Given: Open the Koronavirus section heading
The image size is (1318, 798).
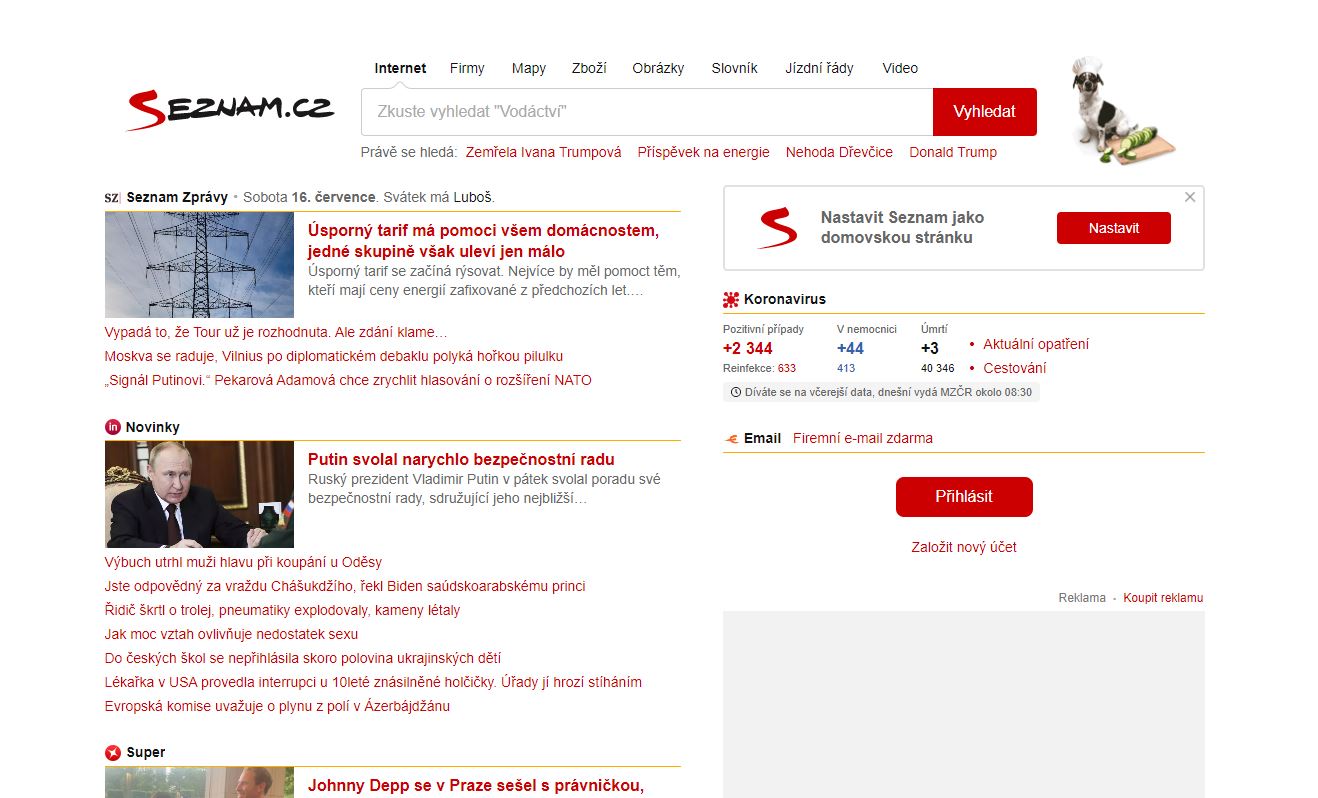Looking at the screenshot, I should click(x=785, y=299).
